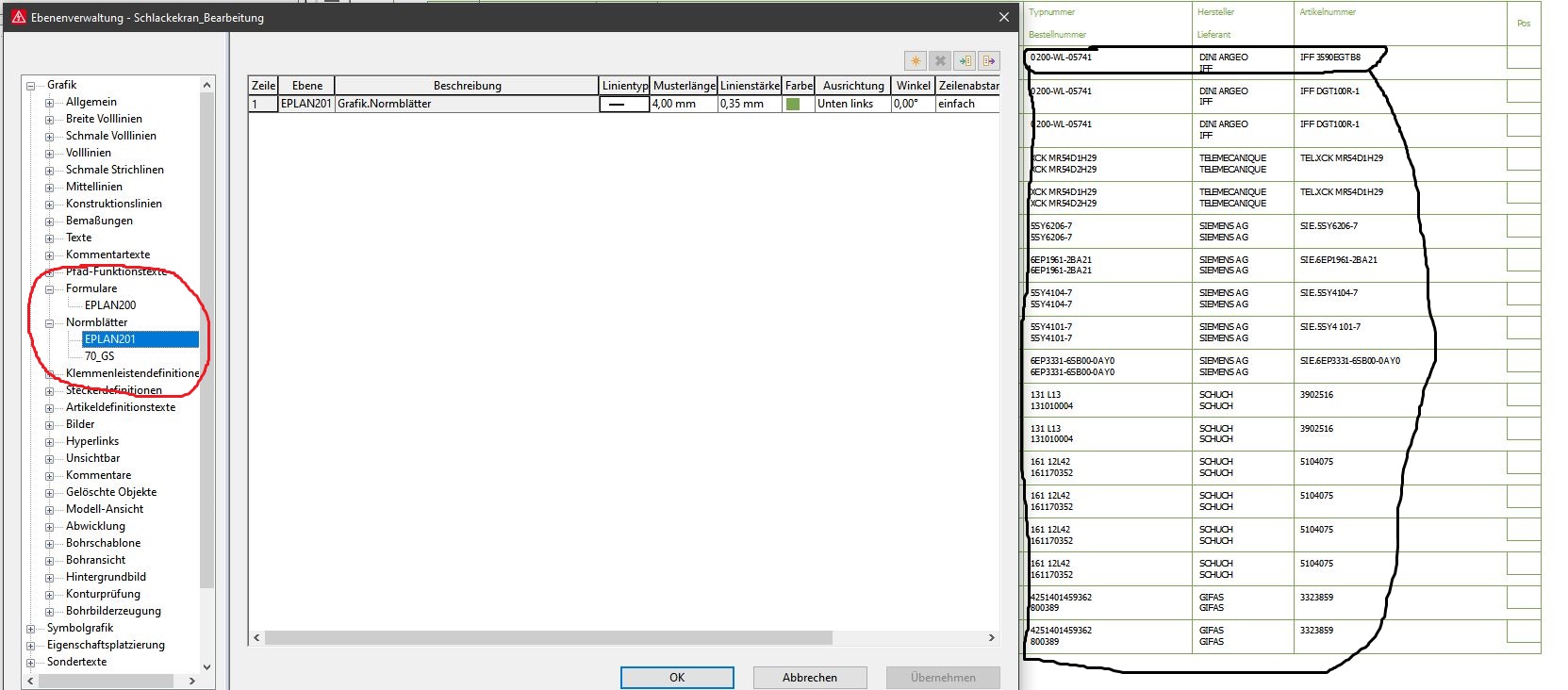This screenshot has height=690, width=1568.
Task: Collapse the Normblätter node
Action: coord(49,323)
